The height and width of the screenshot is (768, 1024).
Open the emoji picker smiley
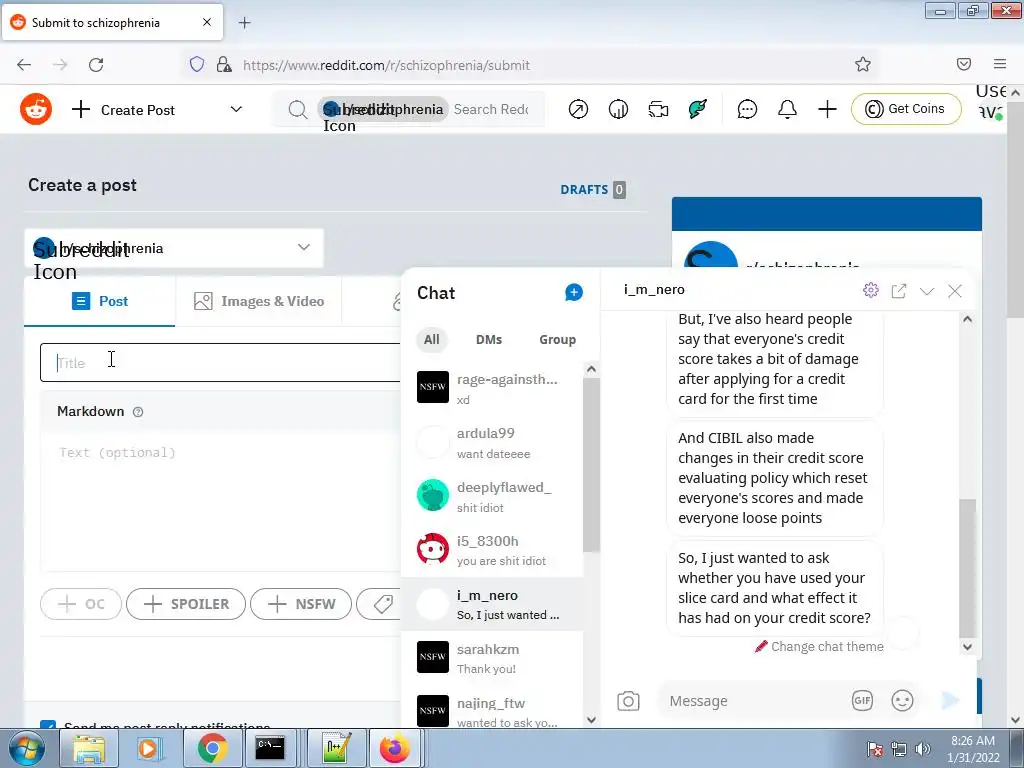pyautogui.click(x=903, y=701)
